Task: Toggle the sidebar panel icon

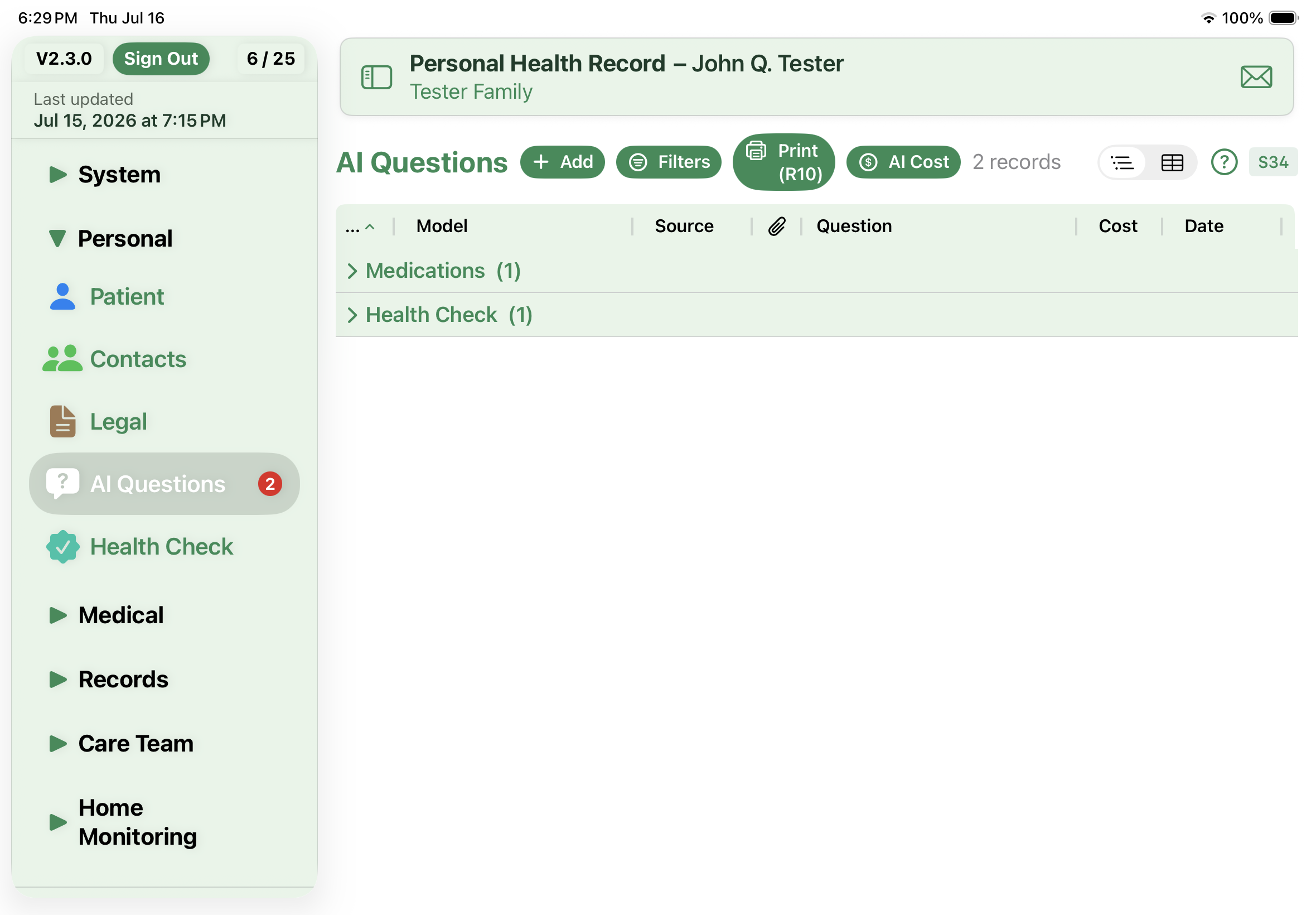Action: point(376,77)
